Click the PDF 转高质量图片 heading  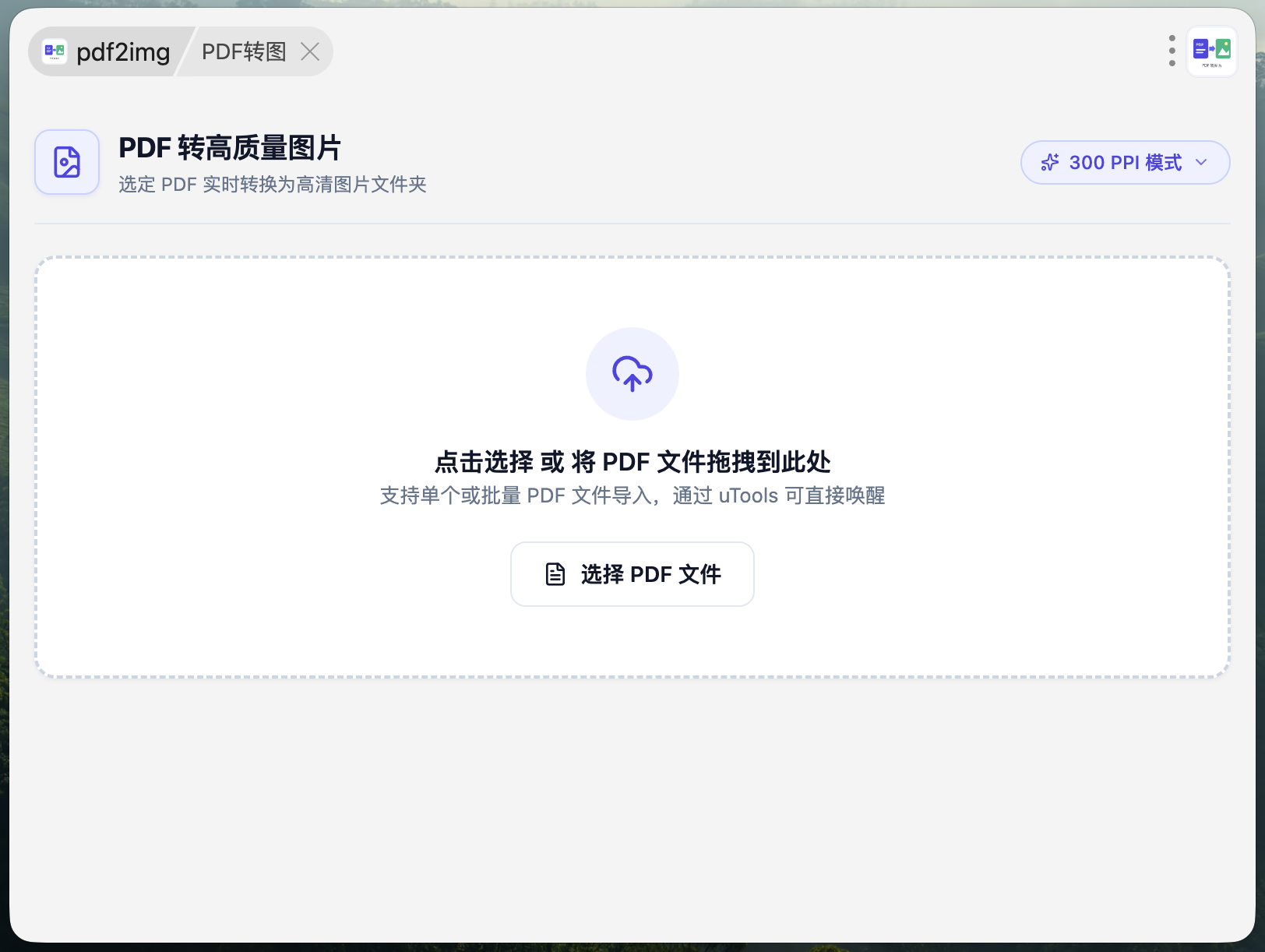230,147
